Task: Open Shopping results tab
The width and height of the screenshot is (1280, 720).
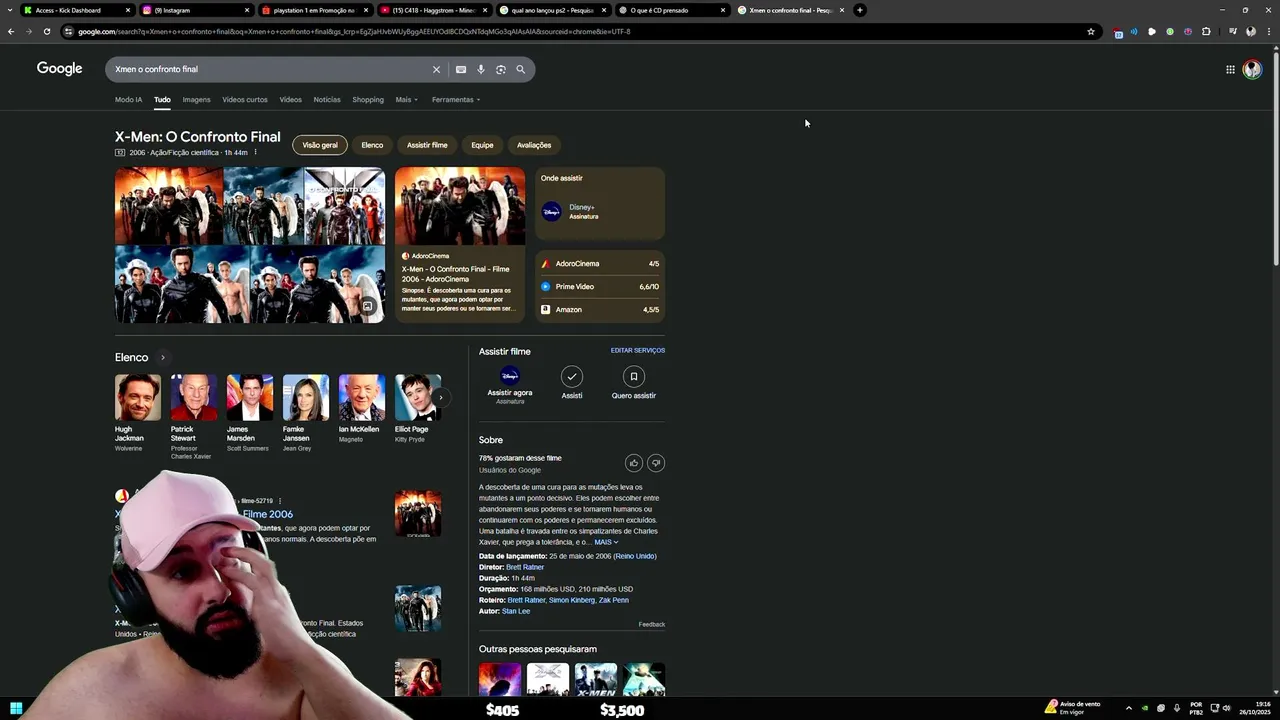Action: pos(368,100)
